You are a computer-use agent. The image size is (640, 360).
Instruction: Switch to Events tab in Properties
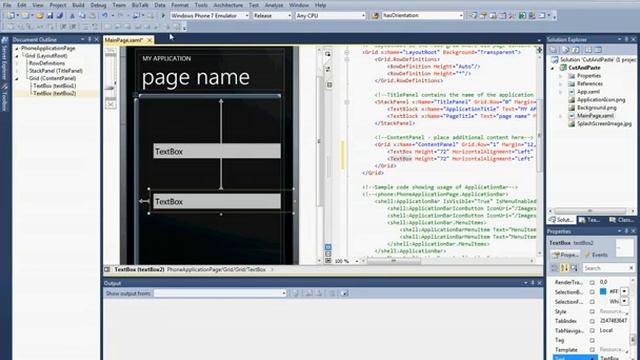pos(597,255)
